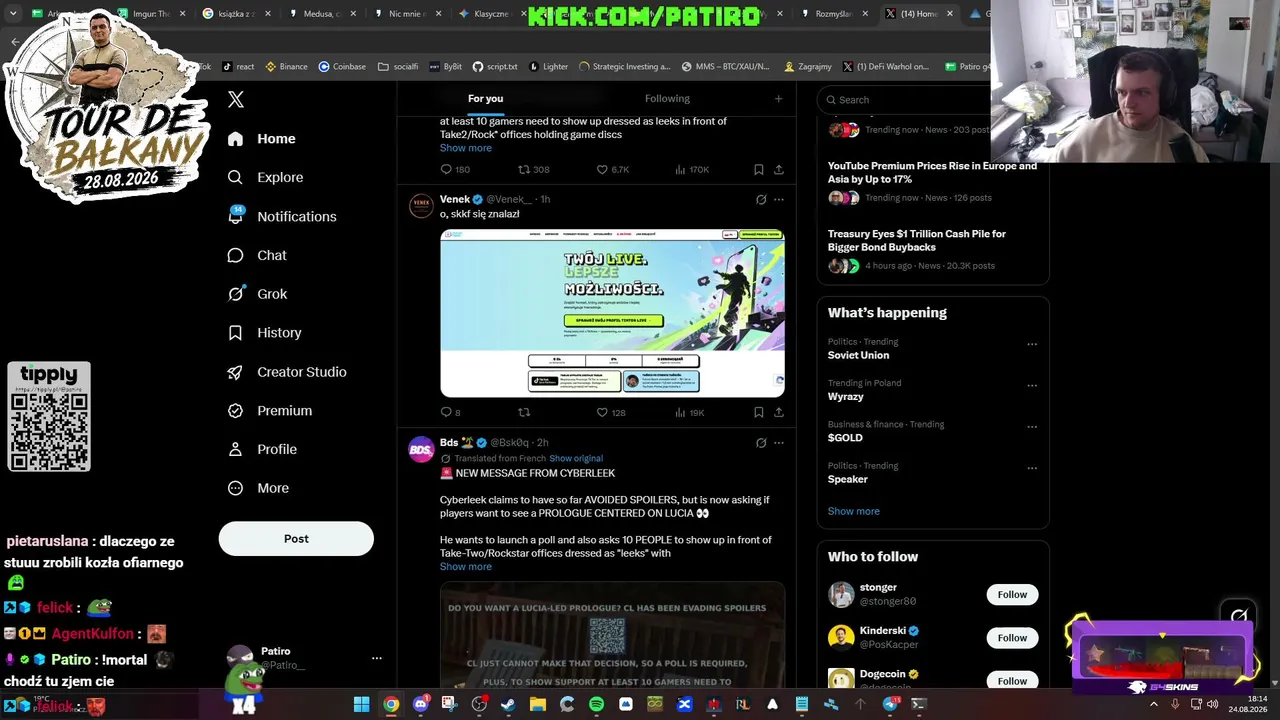Show more trends under What's happening
This screenshot has width=1280, height=720.
click(854, 511)
